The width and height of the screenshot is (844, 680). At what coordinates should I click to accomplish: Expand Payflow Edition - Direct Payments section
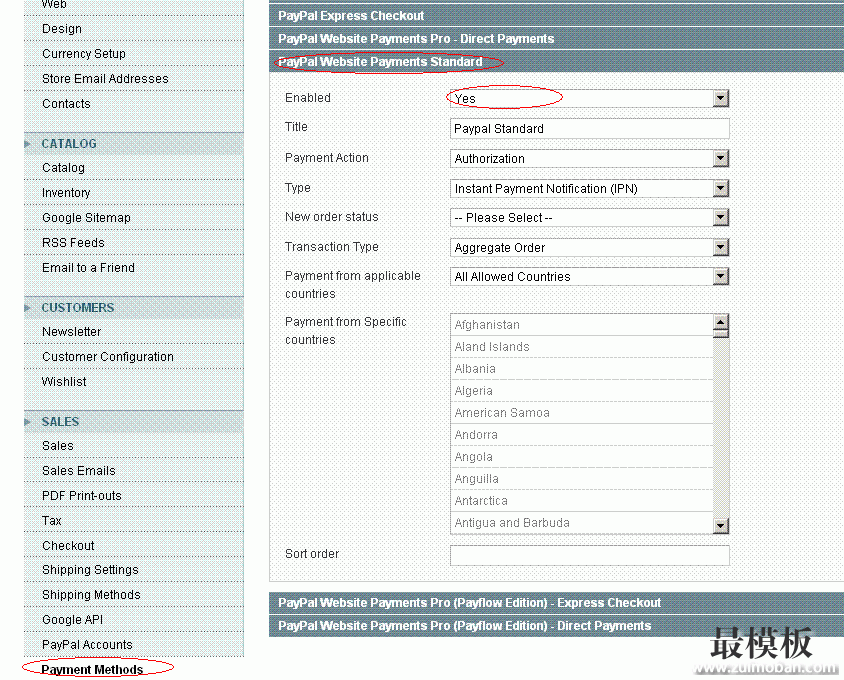556,626
